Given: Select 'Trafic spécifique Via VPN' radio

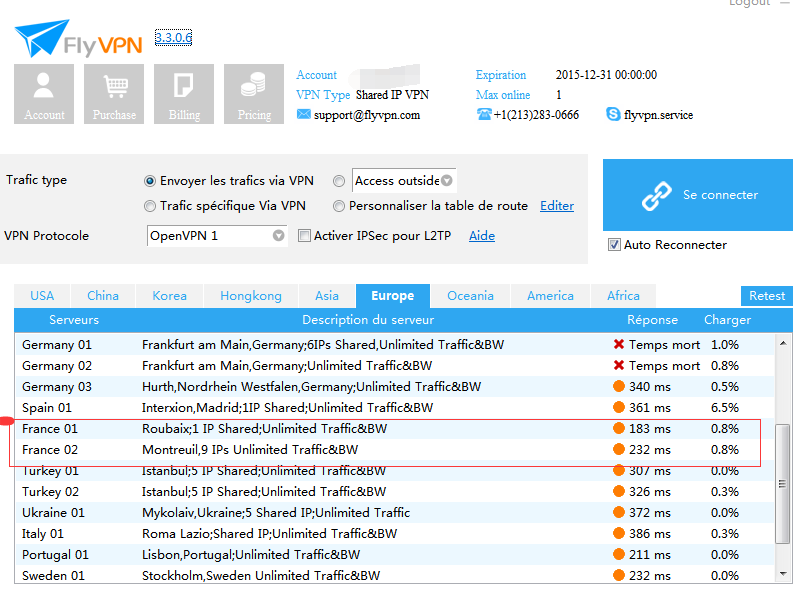Looking at the screenshot, I should point(149,206).
